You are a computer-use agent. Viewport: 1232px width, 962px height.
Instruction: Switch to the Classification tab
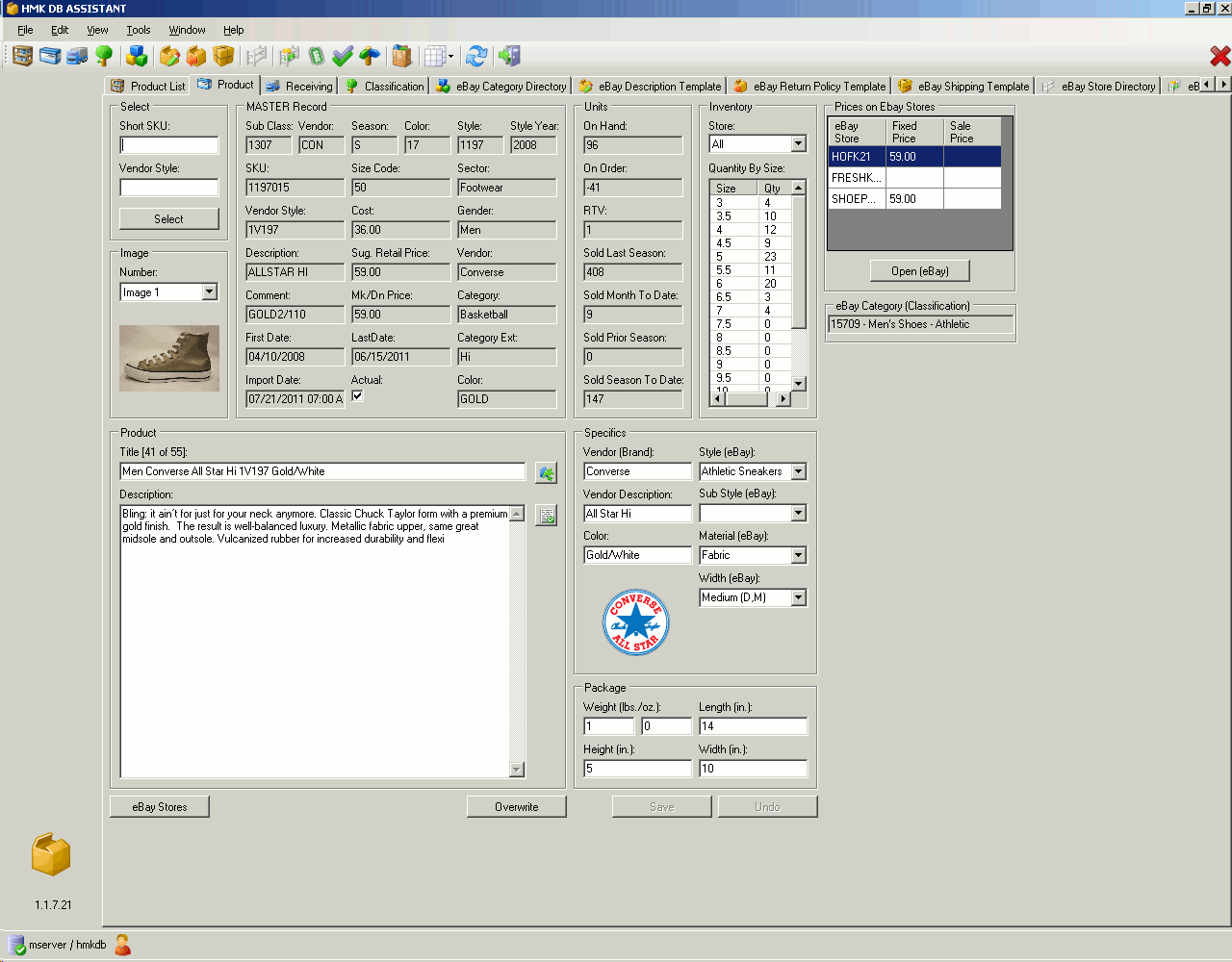point(385,86)
